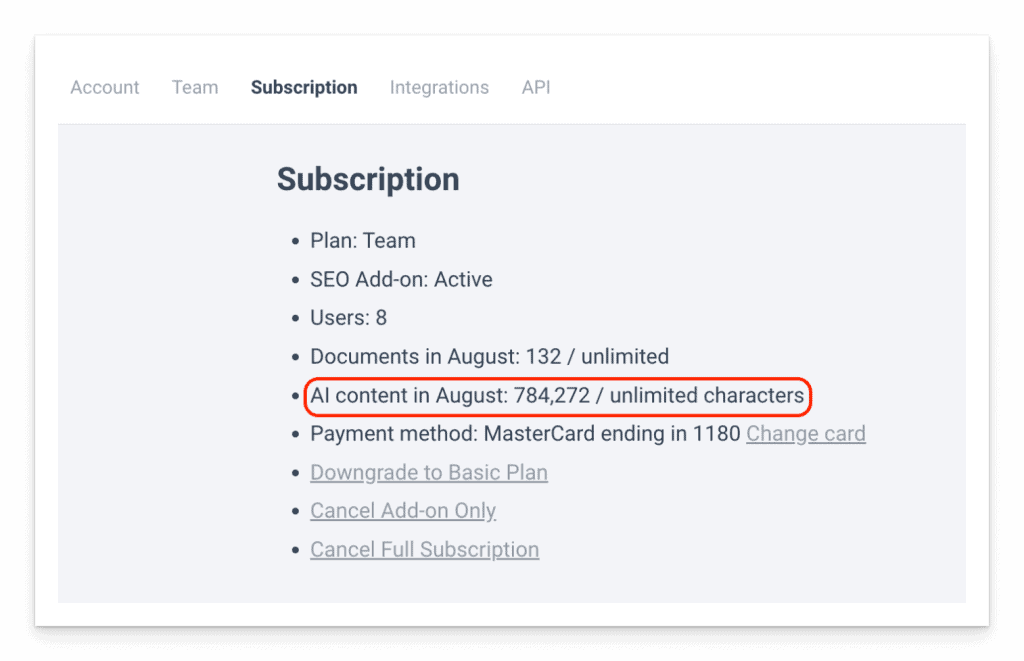Click the Documents in August usage text
The width and height of the screenshot is (1024, 661).
pyautogui.click(x=489, y=357)
